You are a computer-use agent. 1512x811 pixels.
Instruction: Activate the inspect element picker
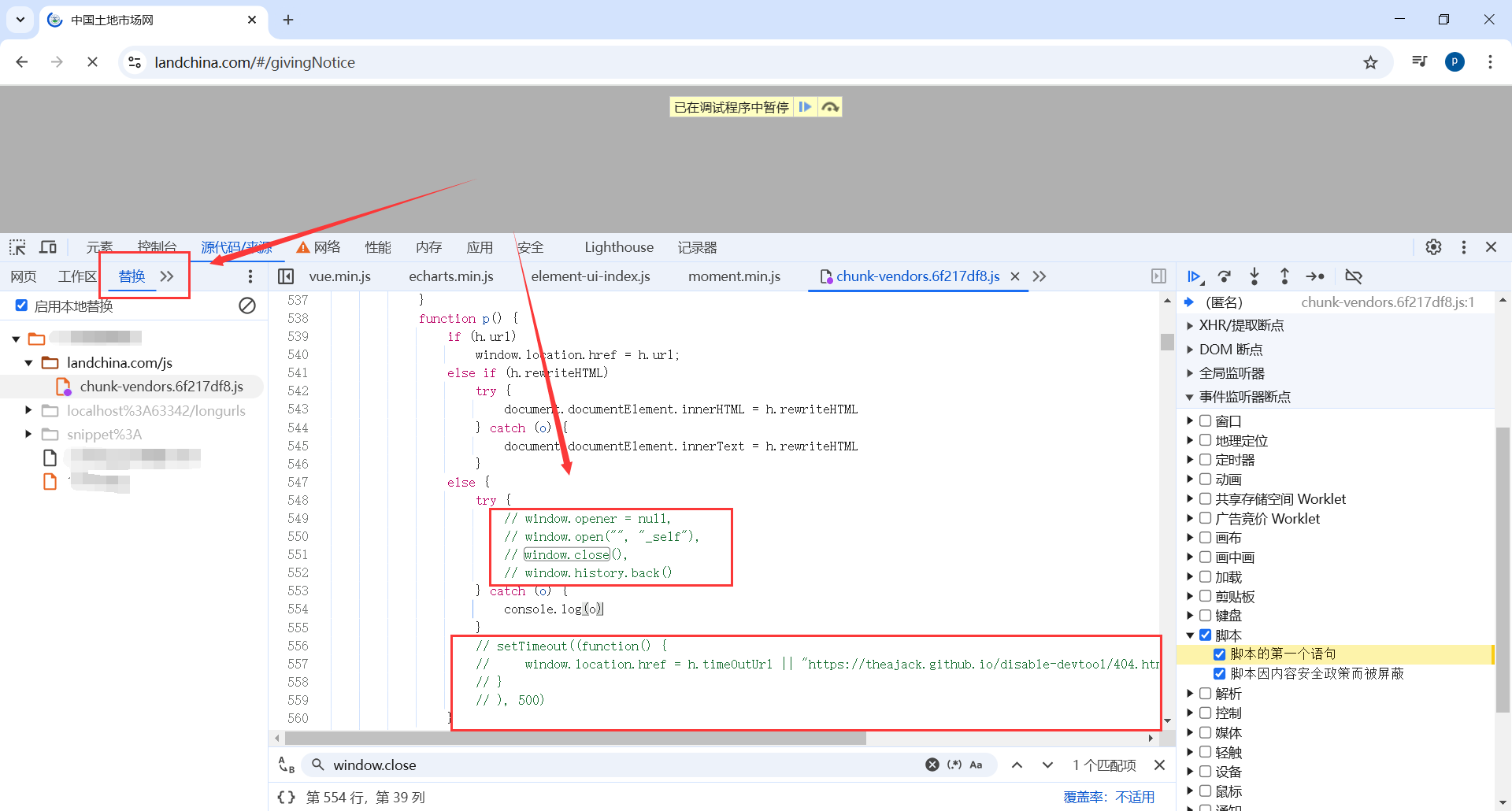coord(17,247)
